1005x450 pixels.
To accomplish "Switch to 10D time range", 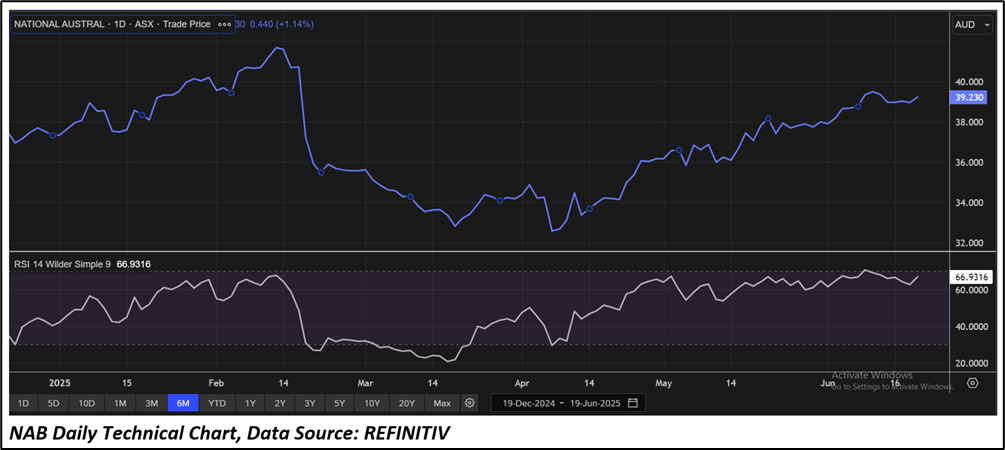I will tap(87, 403).
